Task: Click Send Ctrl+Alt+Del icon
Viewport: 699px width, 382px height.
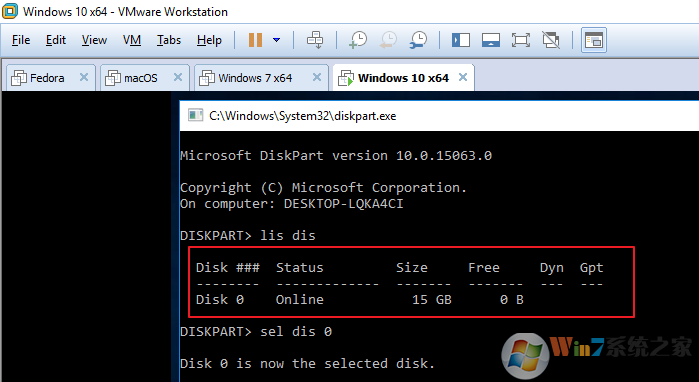Action: 315,40
